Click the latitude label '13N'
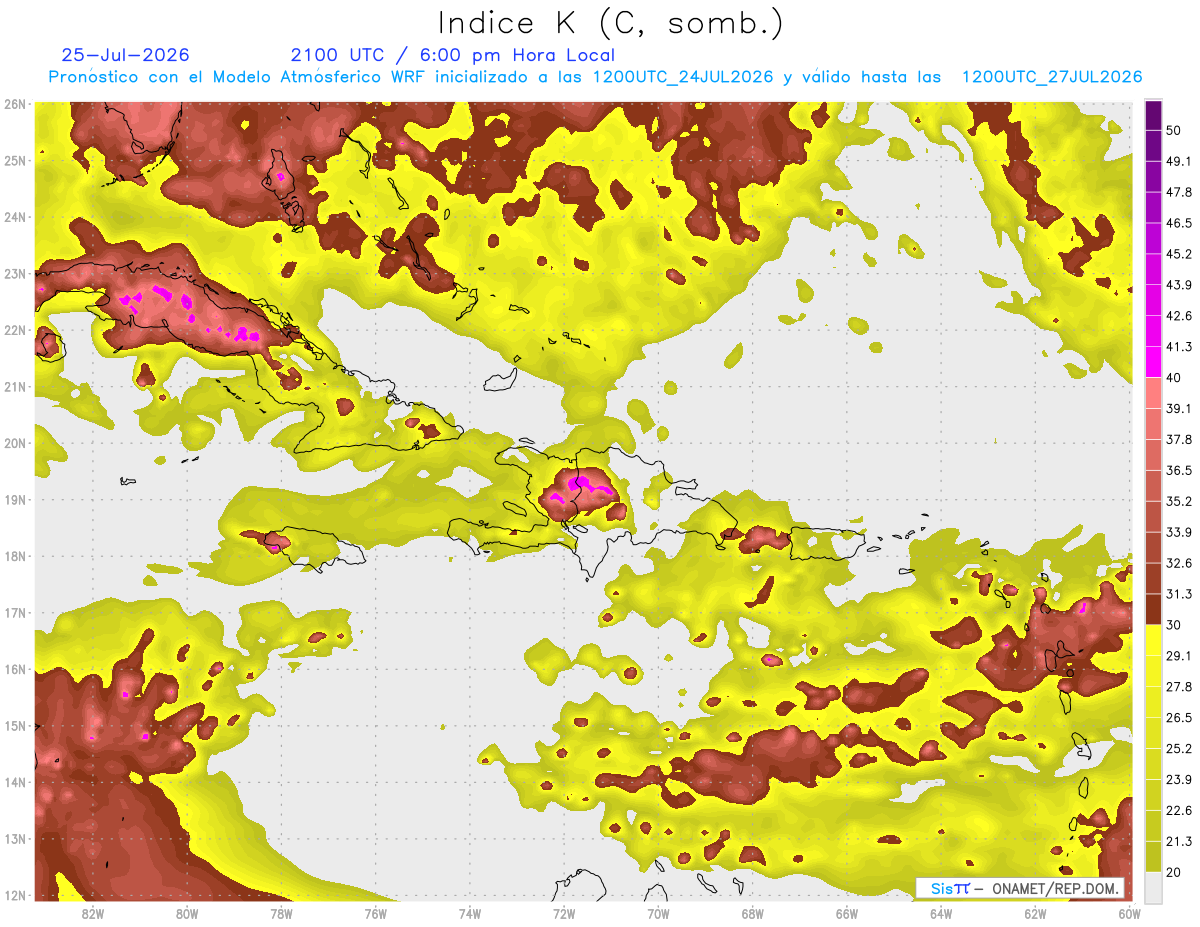Image resolution: width=1200 pixels, height=927 pixels. (15, 839)
